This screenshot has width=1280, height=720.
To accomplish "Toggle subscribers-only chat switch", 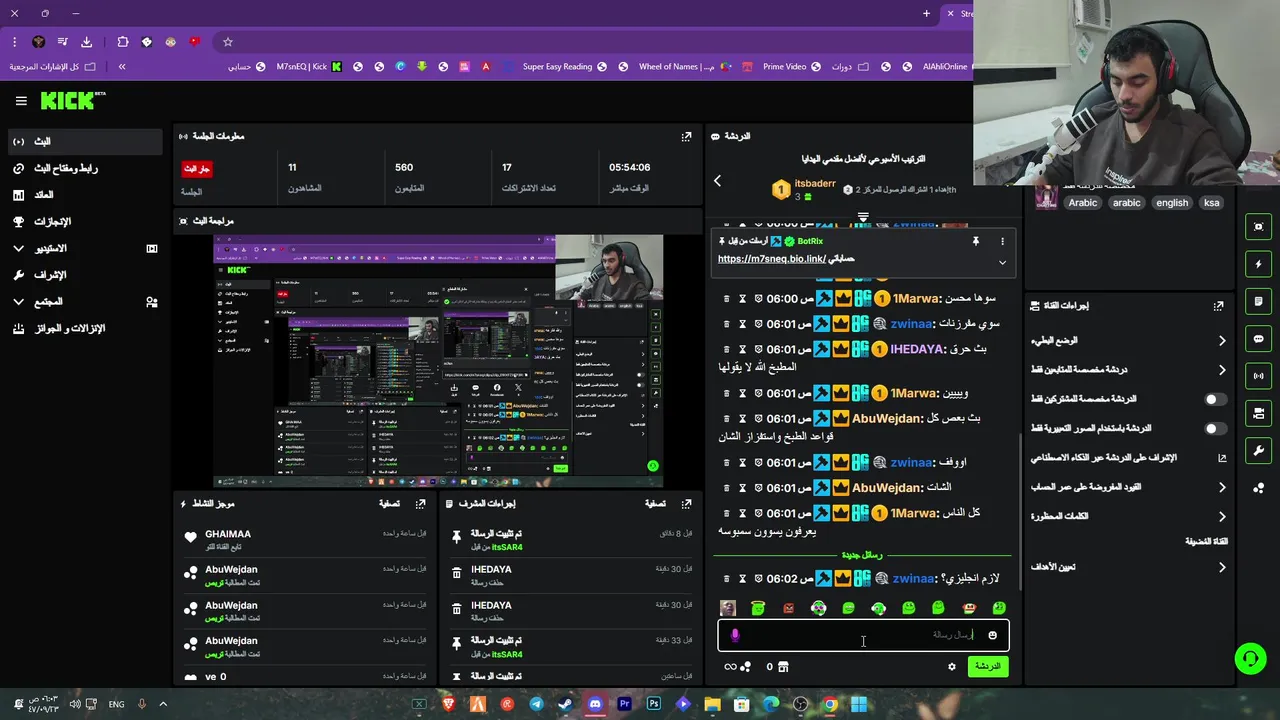I will [x=1215, y=399].
